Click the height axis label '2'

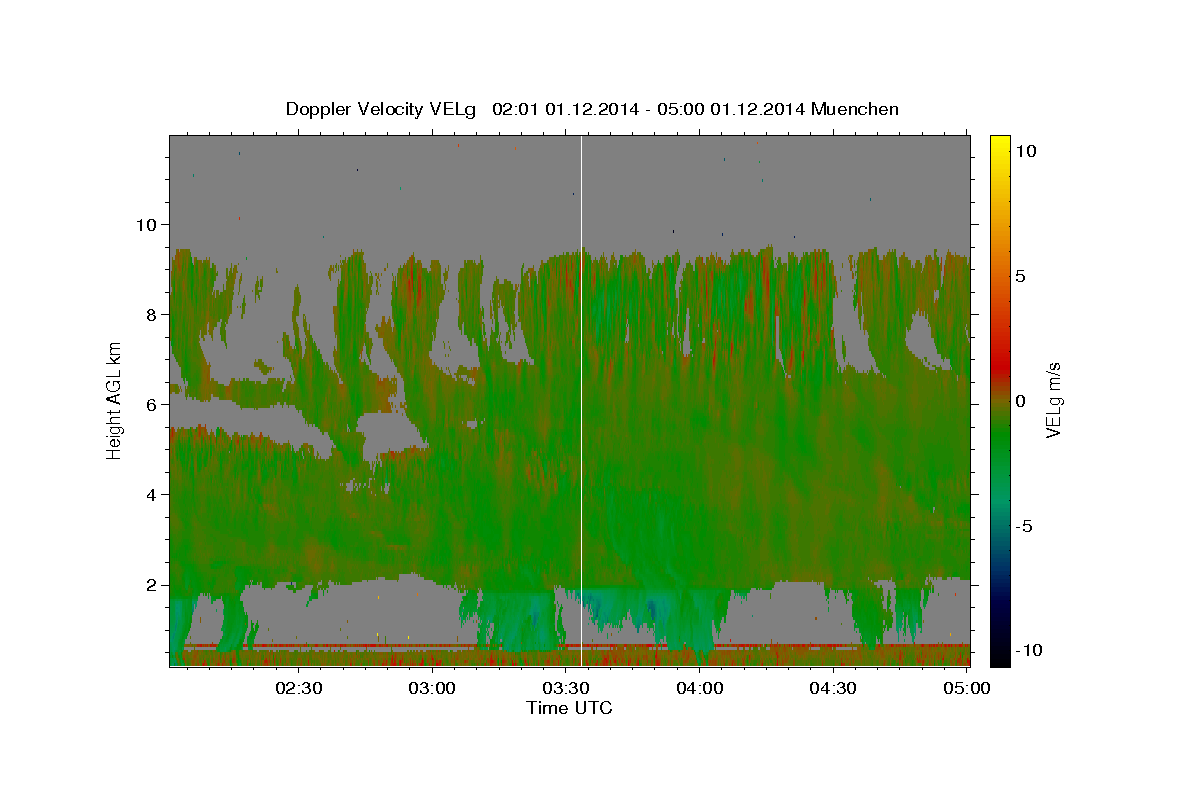click(150, 584)
